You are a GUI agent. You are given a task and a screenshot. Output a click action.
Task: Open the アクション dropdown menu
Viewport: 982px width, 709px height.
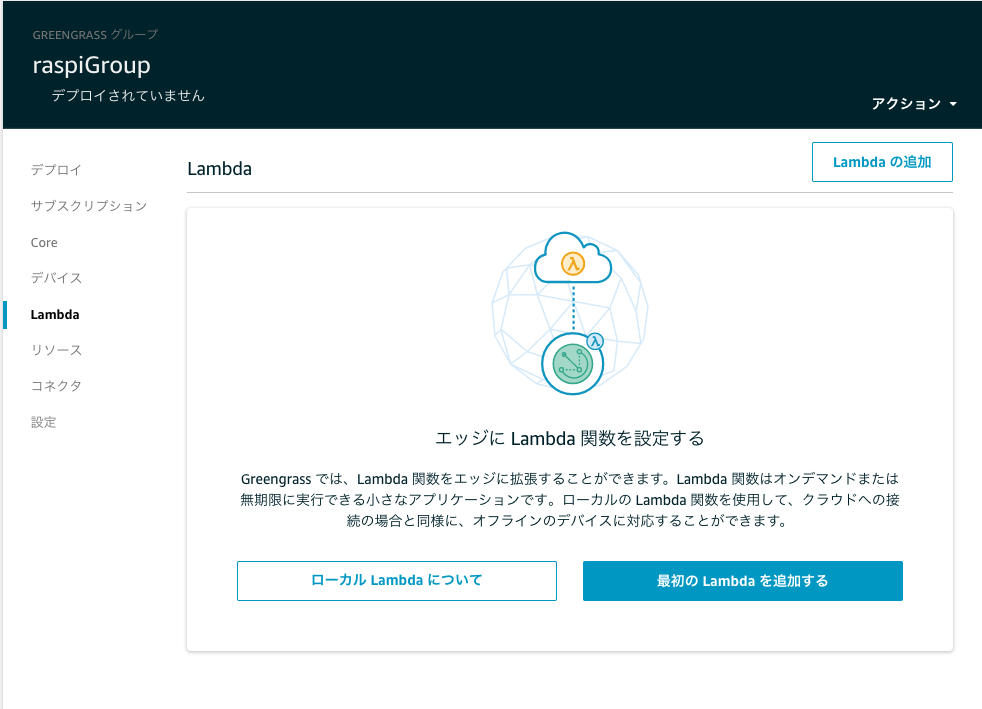[914, 104]
